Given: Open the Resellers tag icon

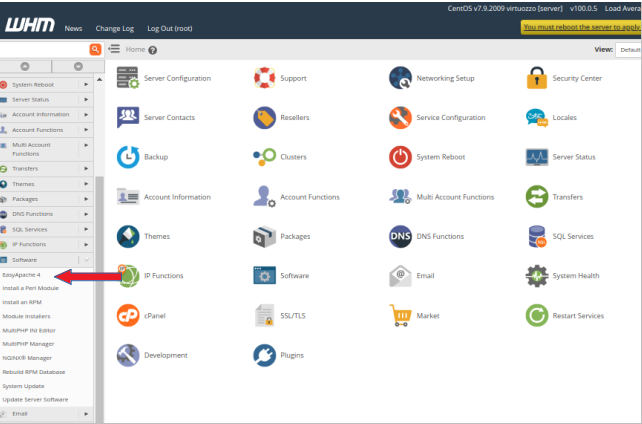Looking at the screenshot, I should coord(264,117).
